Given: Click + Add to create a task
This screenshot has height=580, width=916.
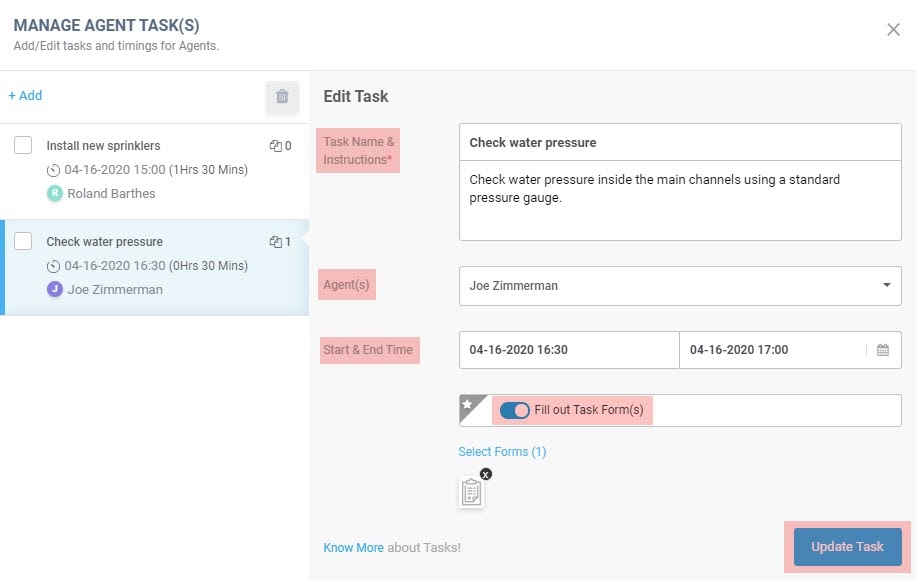Looking at the screenshot, I should click(25, 95).
